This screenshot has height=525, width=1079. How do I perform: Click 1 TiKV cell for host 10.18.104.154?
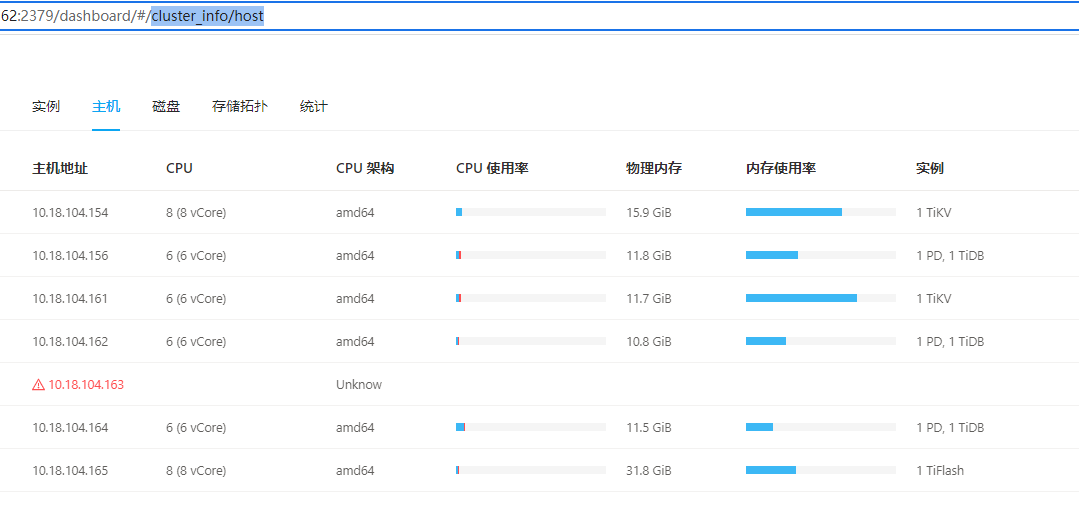pos(934,213)
